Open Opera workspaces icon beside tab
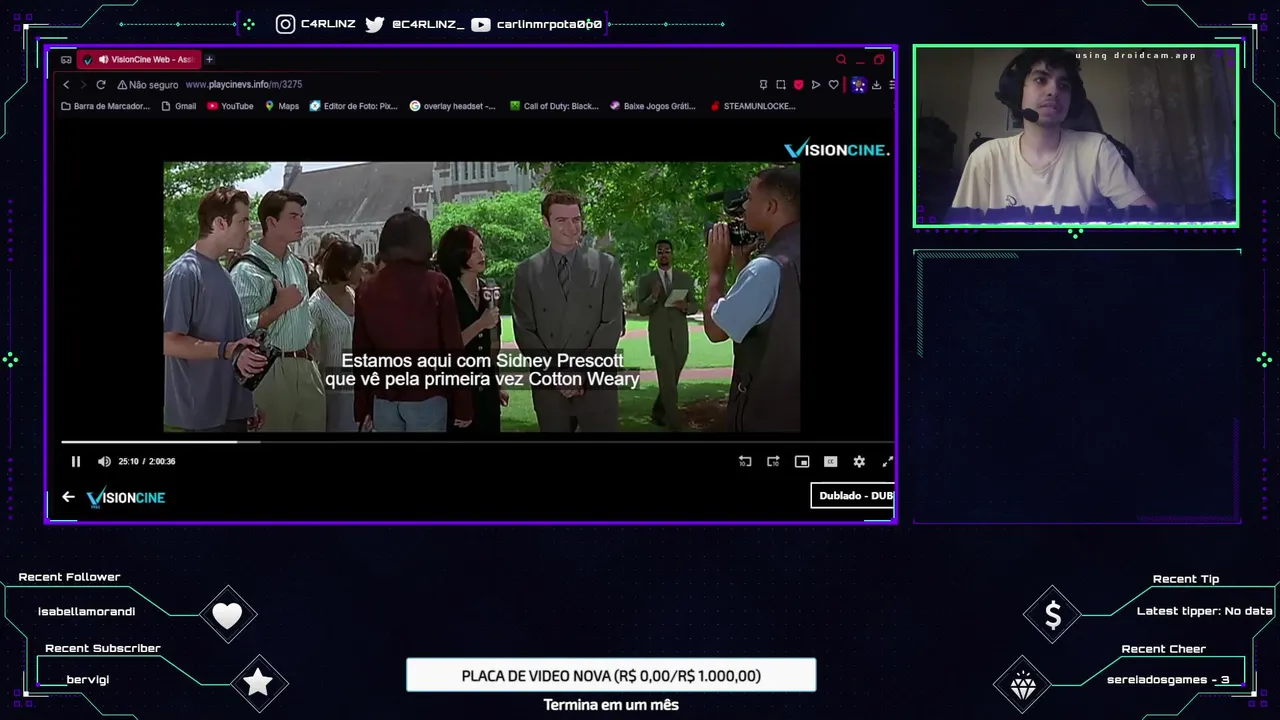This screenshot has height=720, width=1280. pyautogui.click(x=66, y=59)
